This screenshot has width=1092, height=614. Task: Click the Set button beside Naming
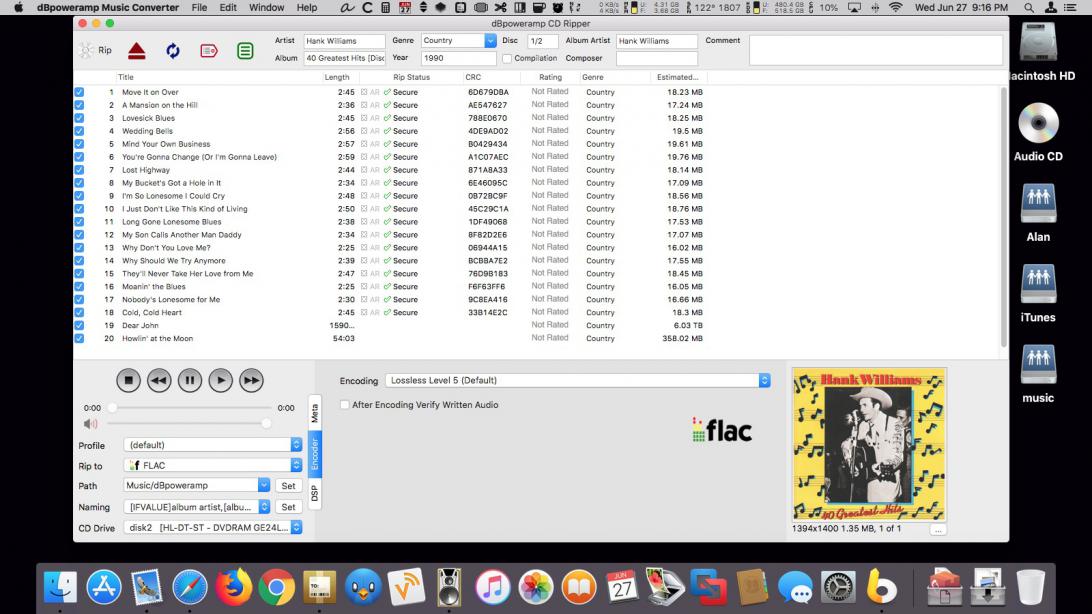(288, 507)
